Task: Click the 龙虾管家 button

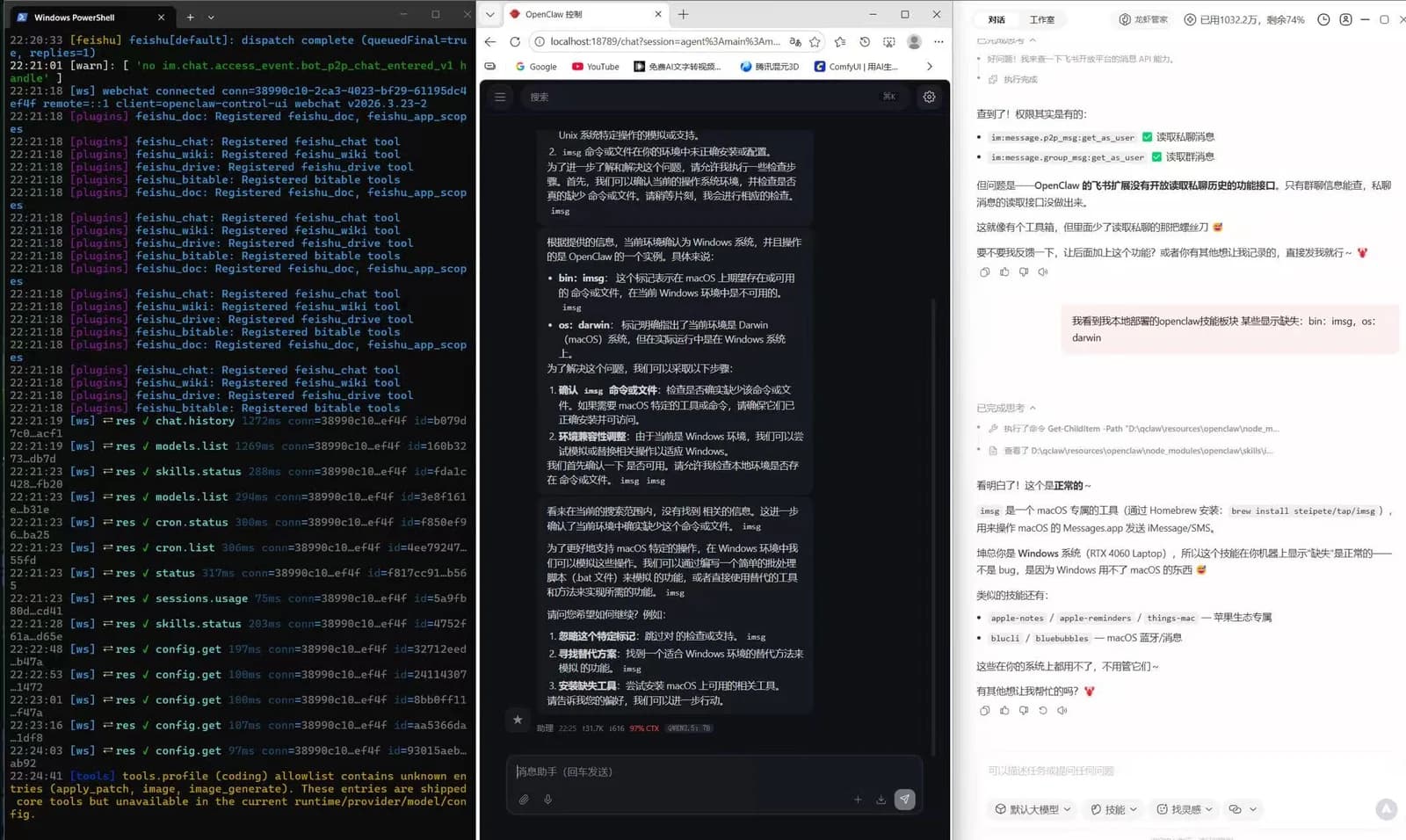Action: click(x=1143, y=19)
